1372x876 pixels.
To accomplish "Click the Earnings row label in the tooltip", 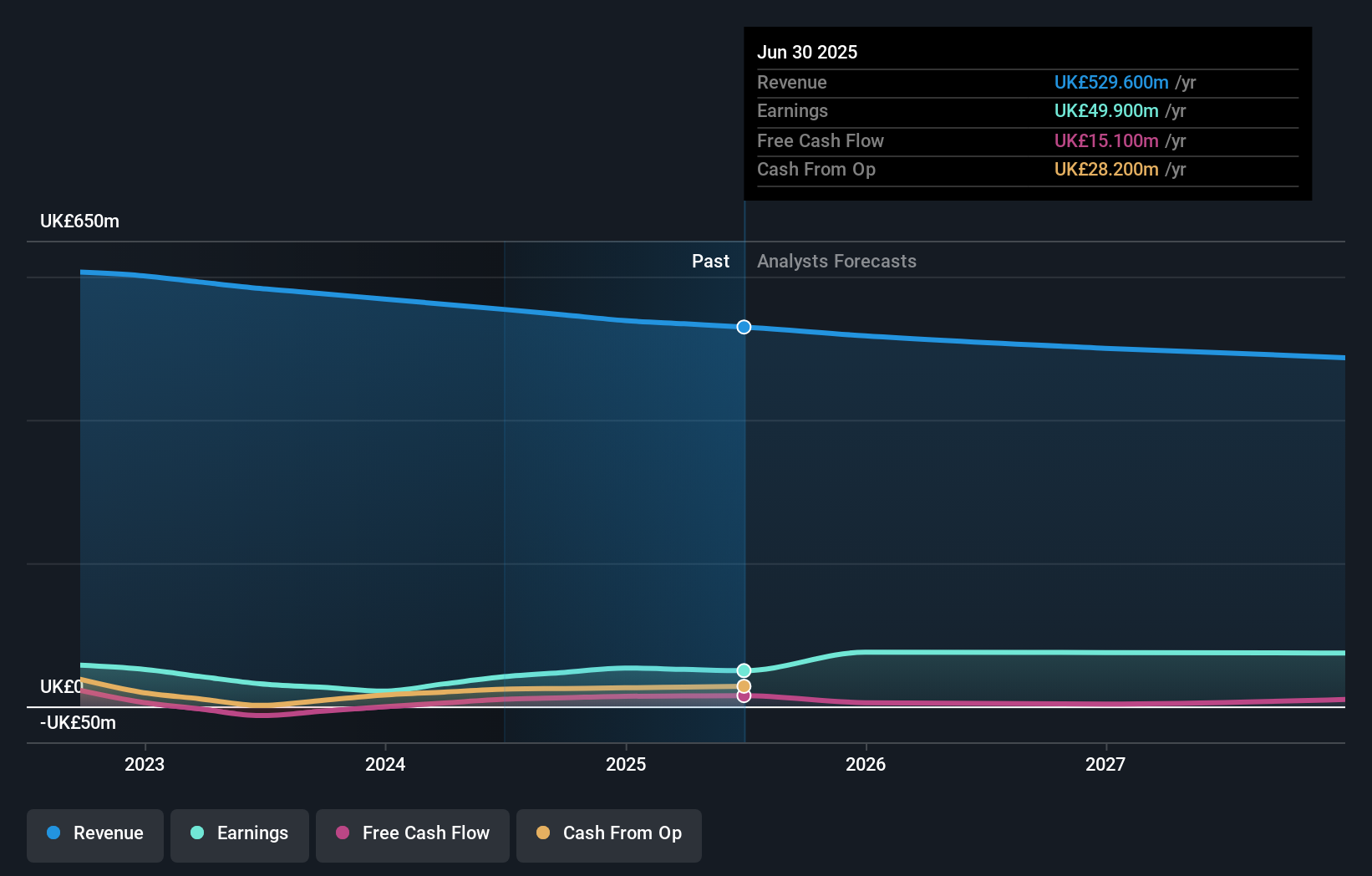I will pos(792,111).
